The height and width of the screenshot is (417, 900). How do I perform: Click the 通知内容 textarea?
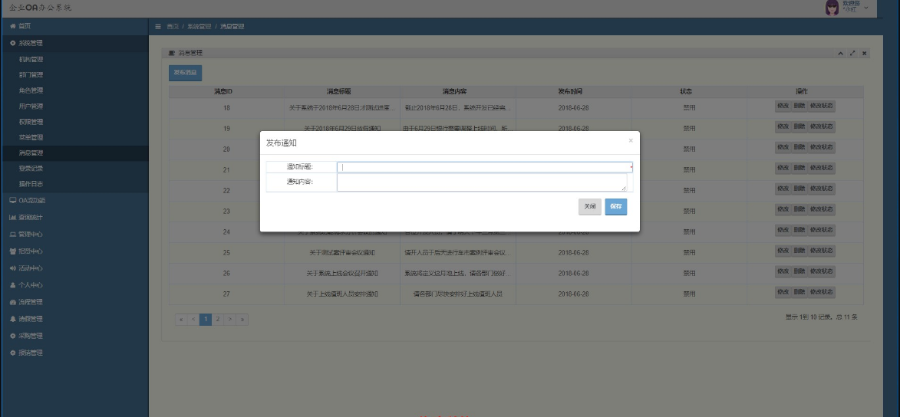pyautogui.click(x=482, y=182)
